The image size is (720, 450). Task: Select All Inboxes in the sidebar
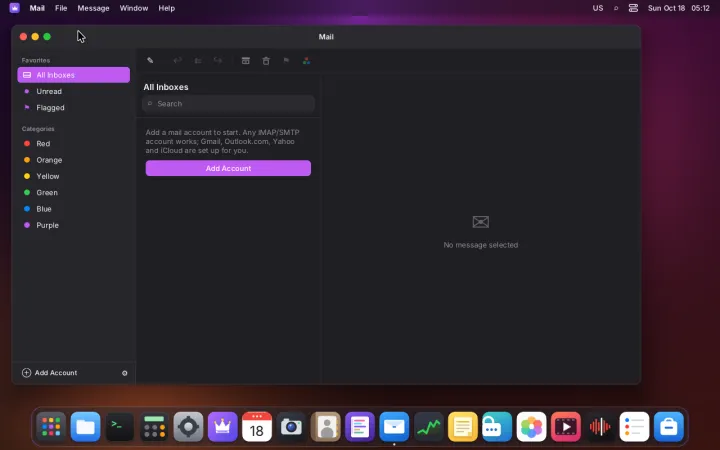[73, 75]
